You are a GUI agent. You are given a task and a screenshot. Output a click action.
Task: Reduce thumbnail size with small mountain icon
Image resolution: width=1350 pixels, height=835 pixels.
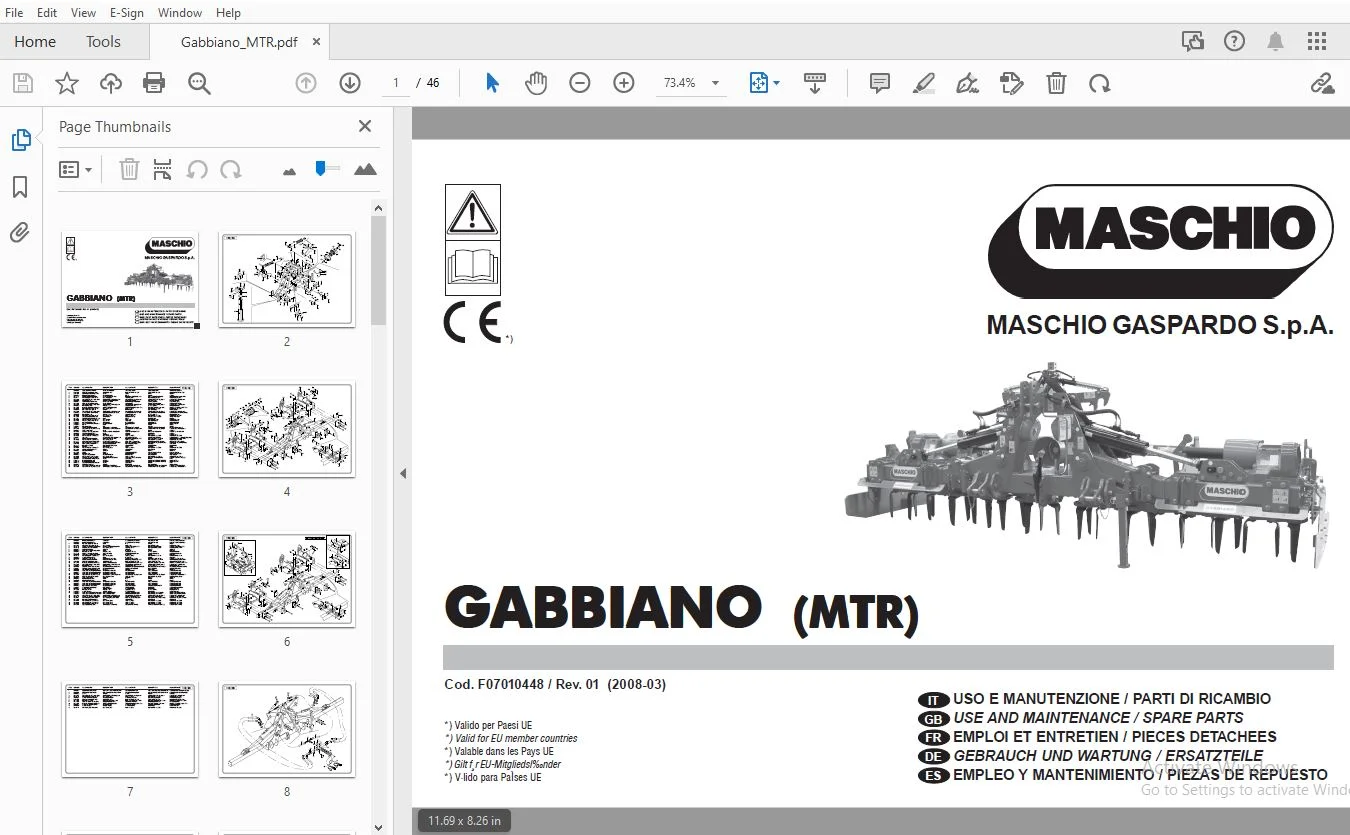[x=290, y=172]
